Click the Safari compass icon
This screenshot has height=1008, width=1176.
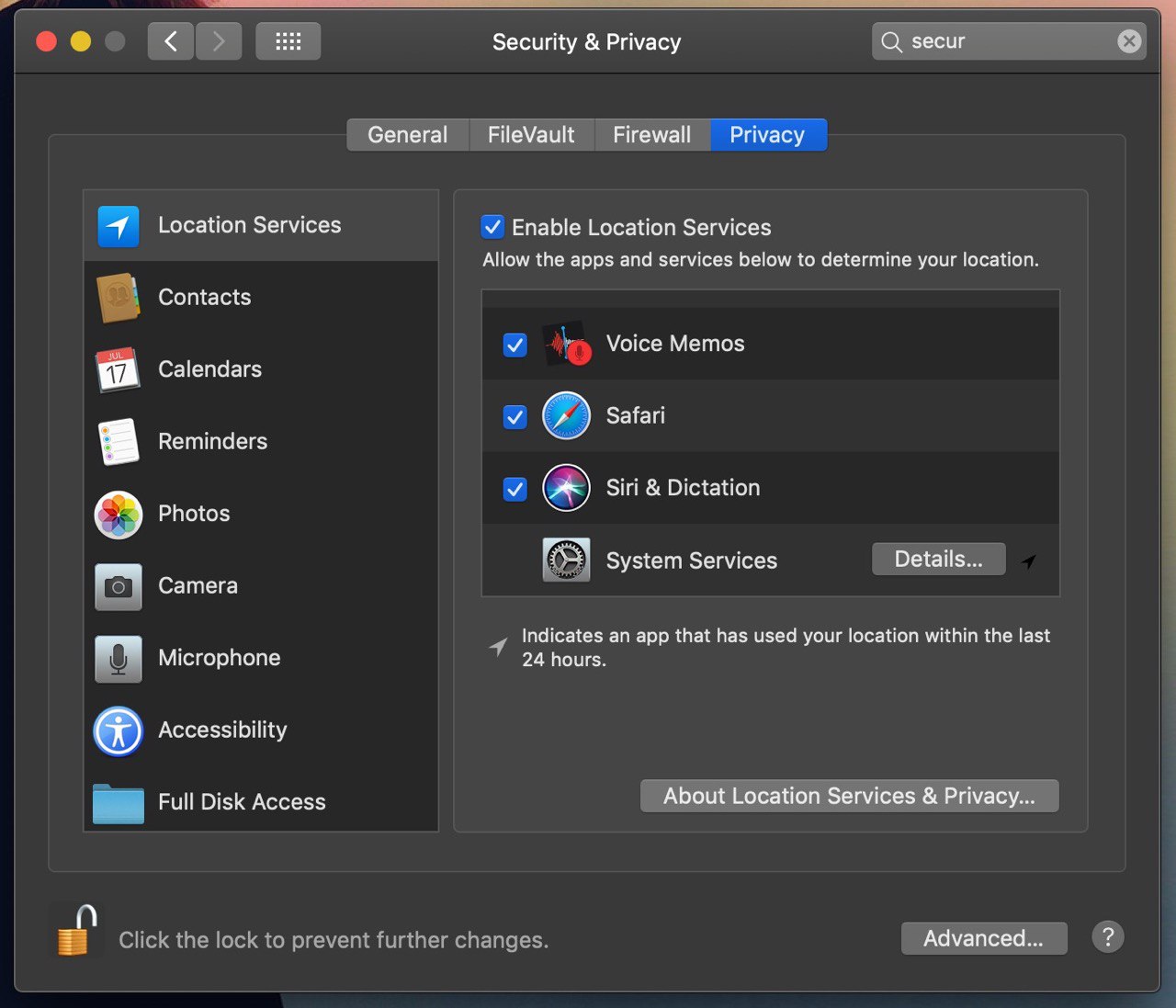point(566,415)
